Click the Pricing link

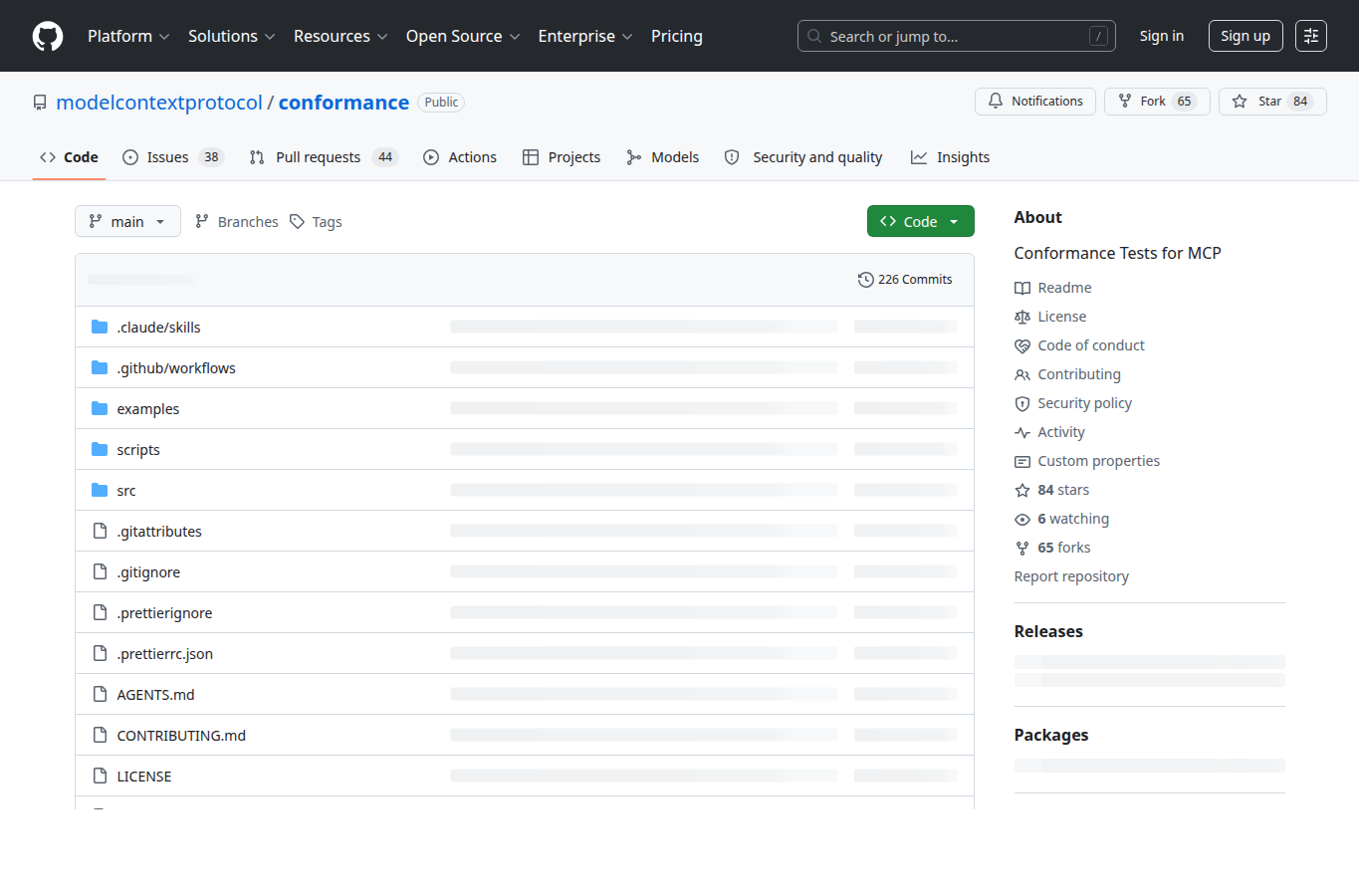(x=677, y=36)
